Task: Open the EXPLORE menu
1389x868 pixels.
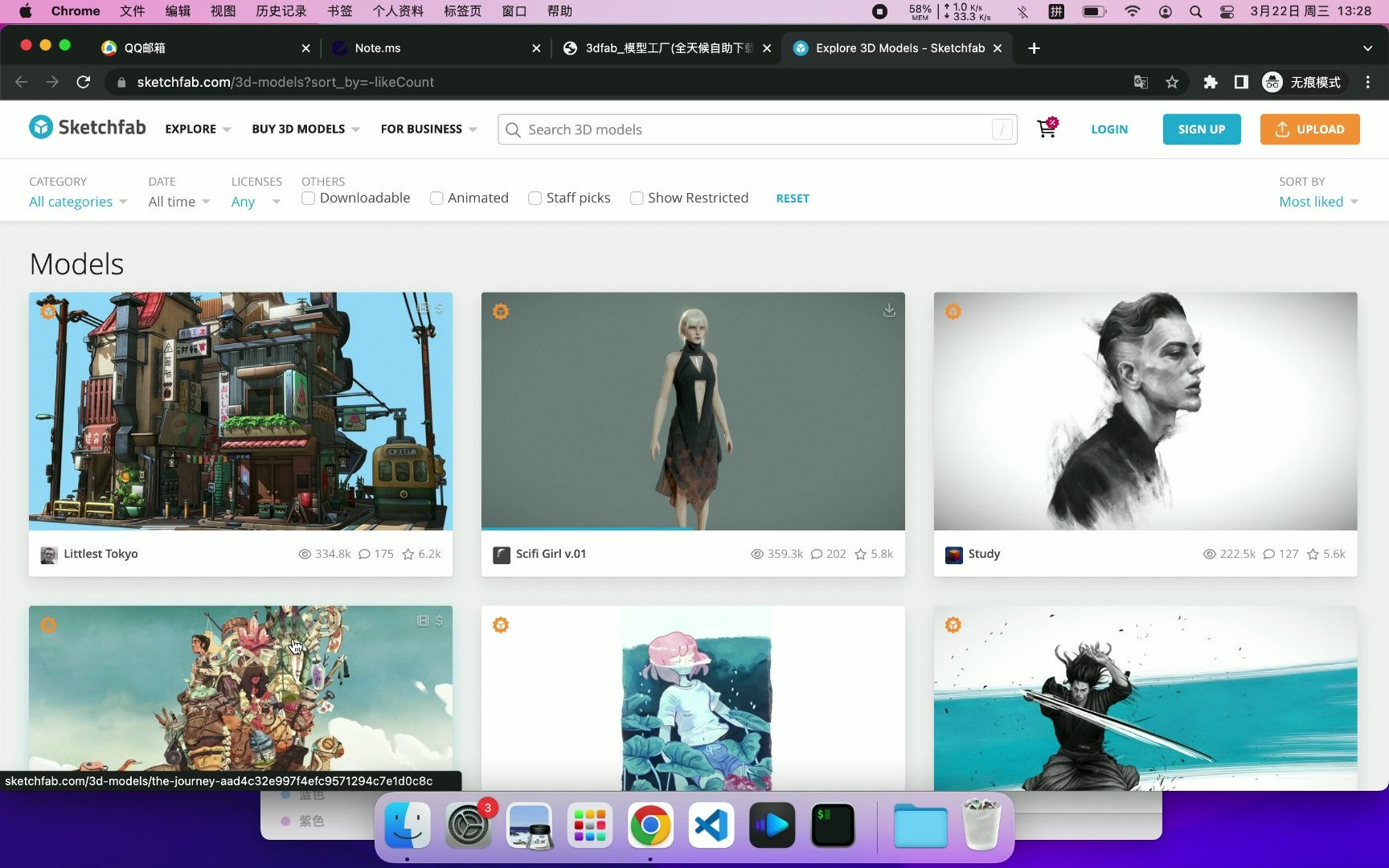Action: point(196,129)
